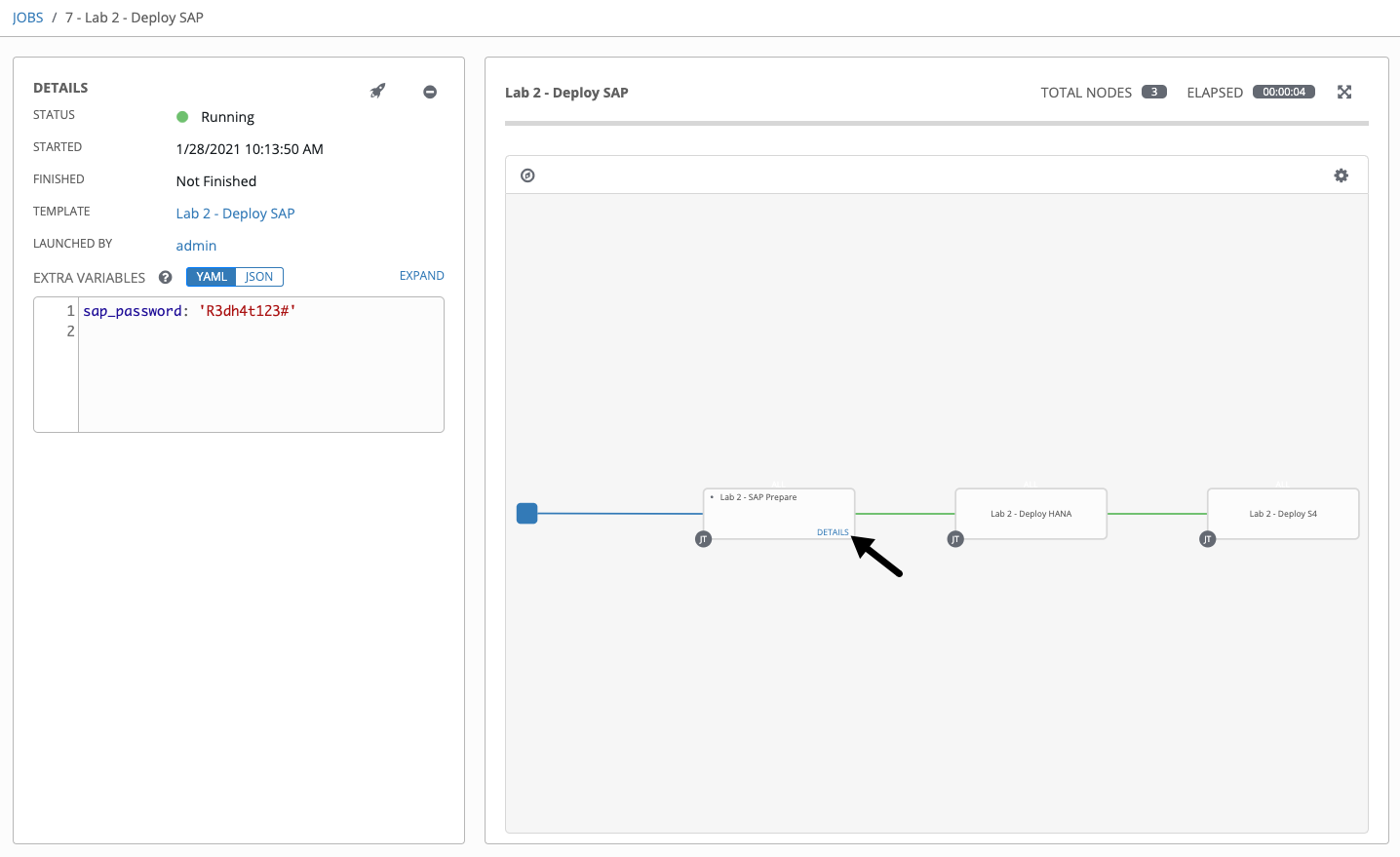Switch extra variables to JSON

coord(259,277)
